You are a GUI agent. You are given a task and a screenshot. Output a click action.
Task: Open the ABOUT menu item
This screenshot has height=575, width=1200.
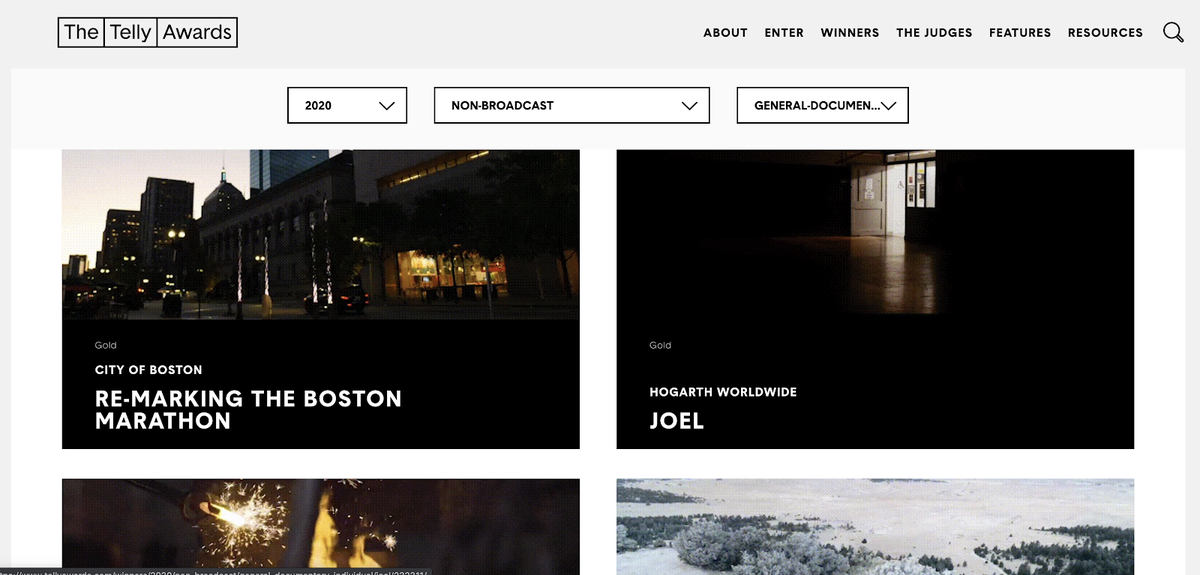[x=725, y=33]
